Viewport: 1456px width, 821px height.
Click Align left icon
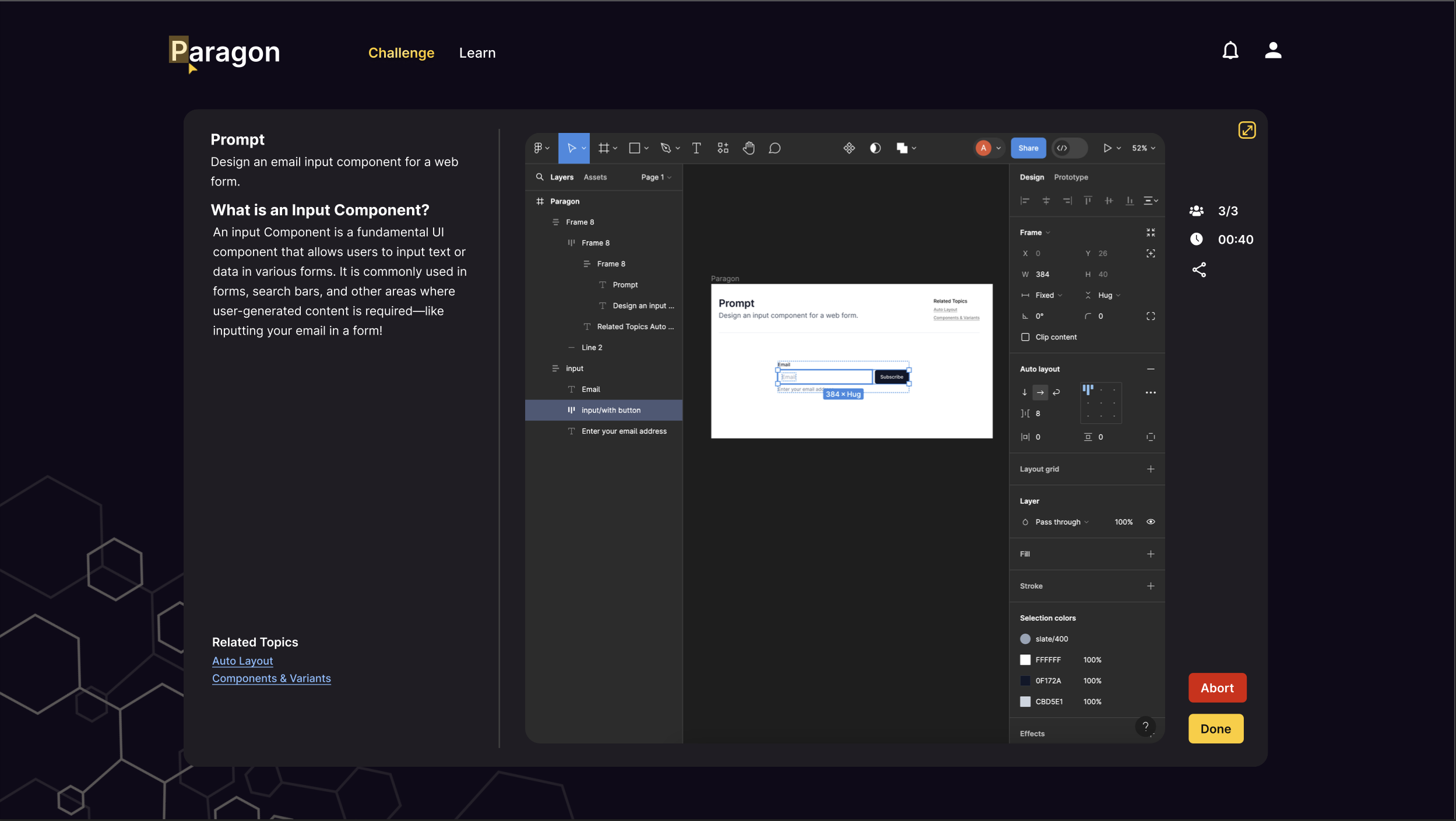(1025, 201)
